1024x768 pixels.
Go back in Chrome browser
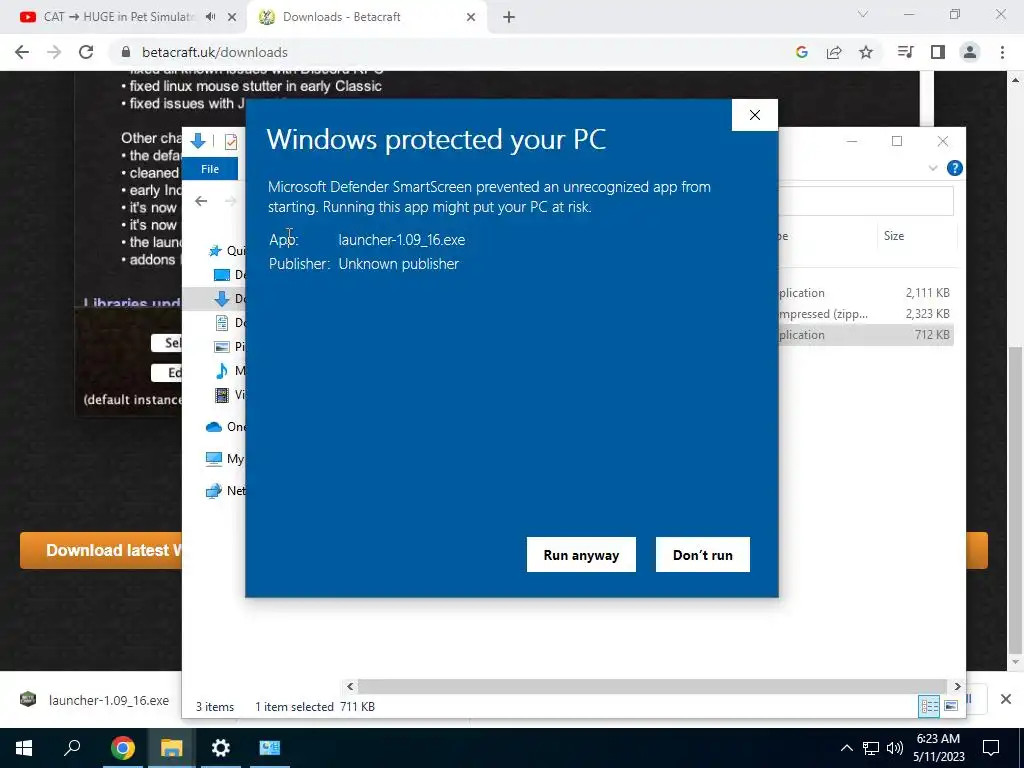click(x=22, y=52)
